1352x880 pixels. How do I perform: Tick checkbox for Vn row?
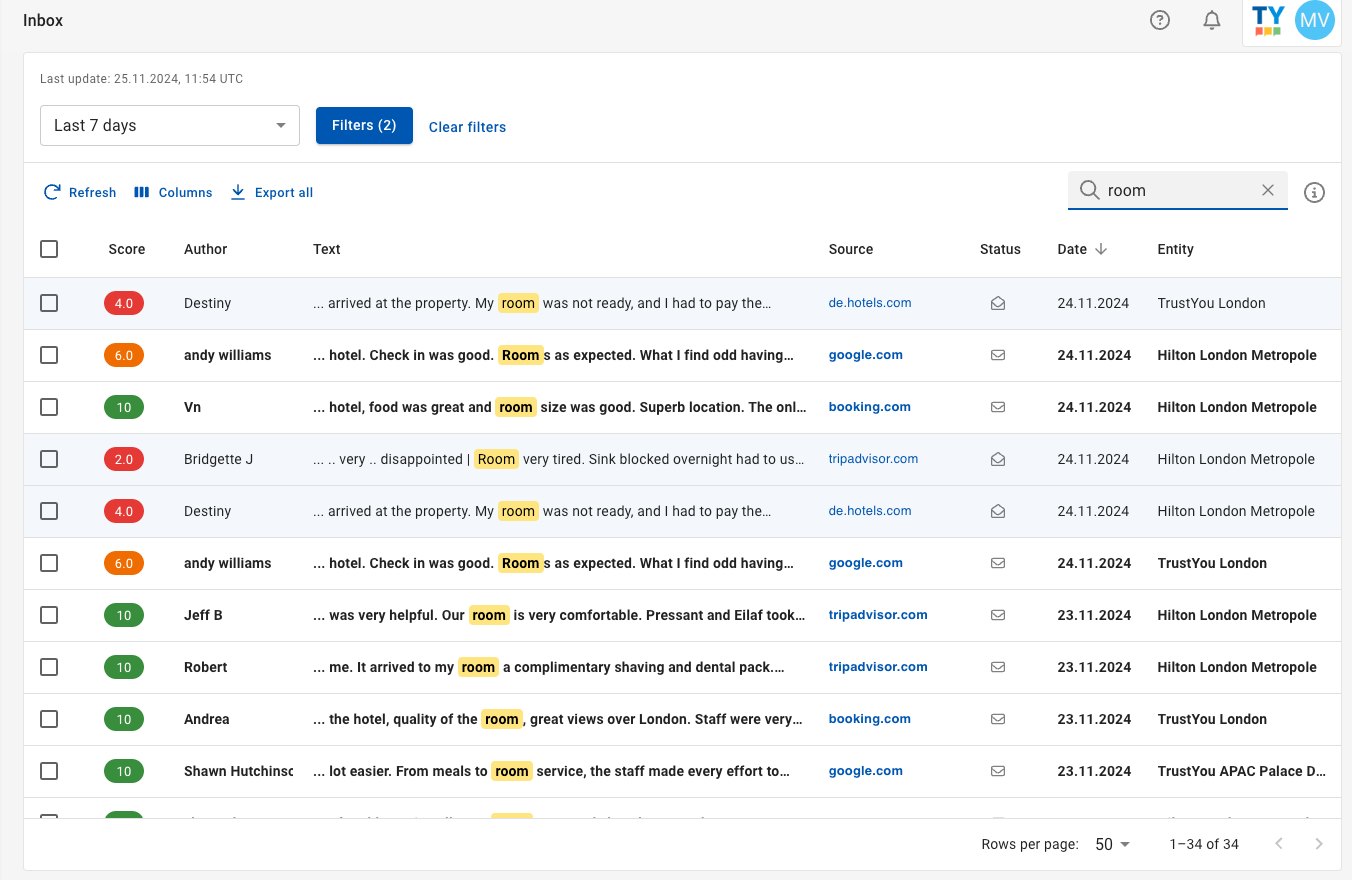49,407
